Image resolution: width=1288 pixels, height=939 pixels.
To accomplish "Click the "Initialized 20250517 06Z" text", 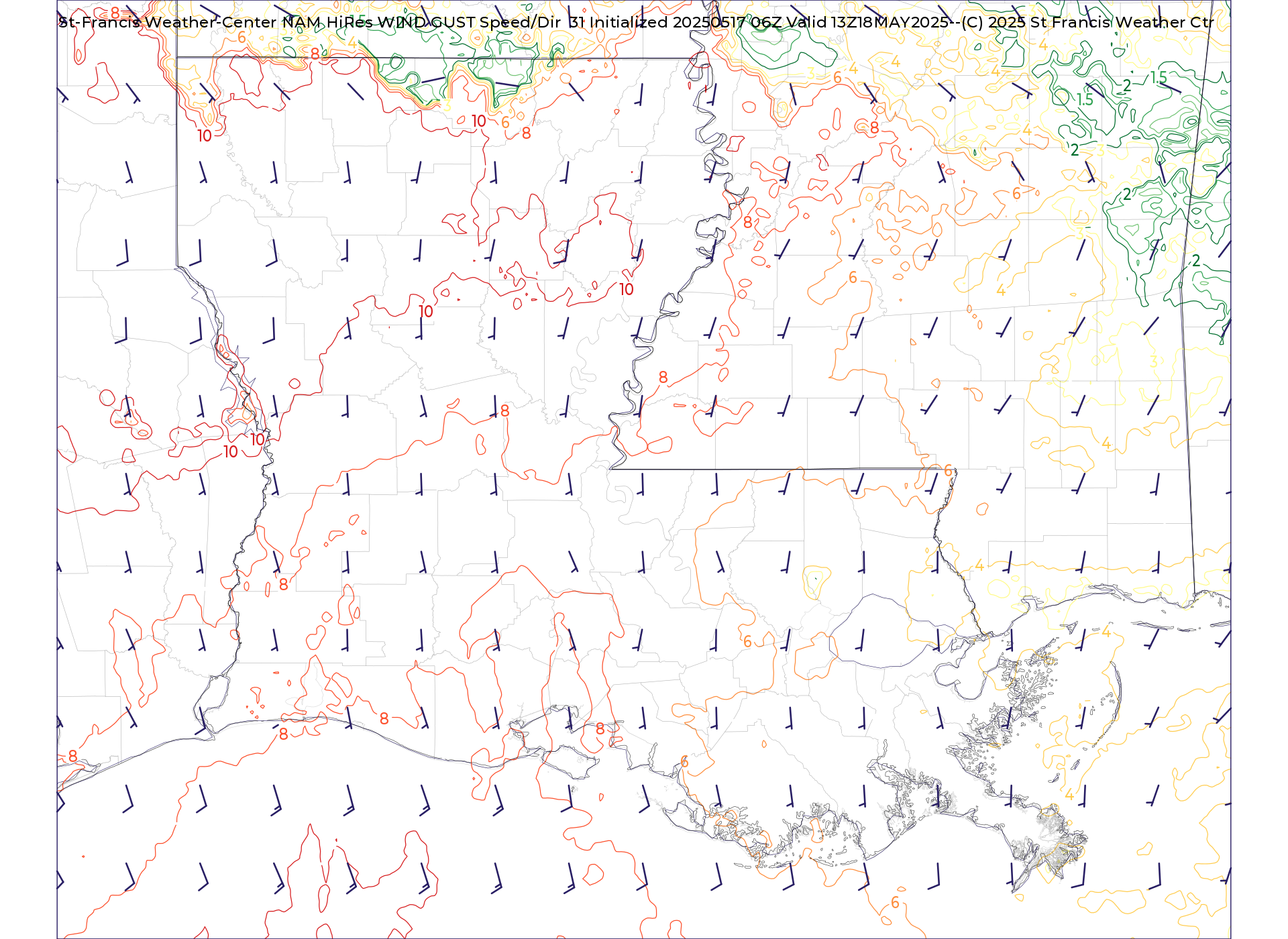I will pos(686,22).
